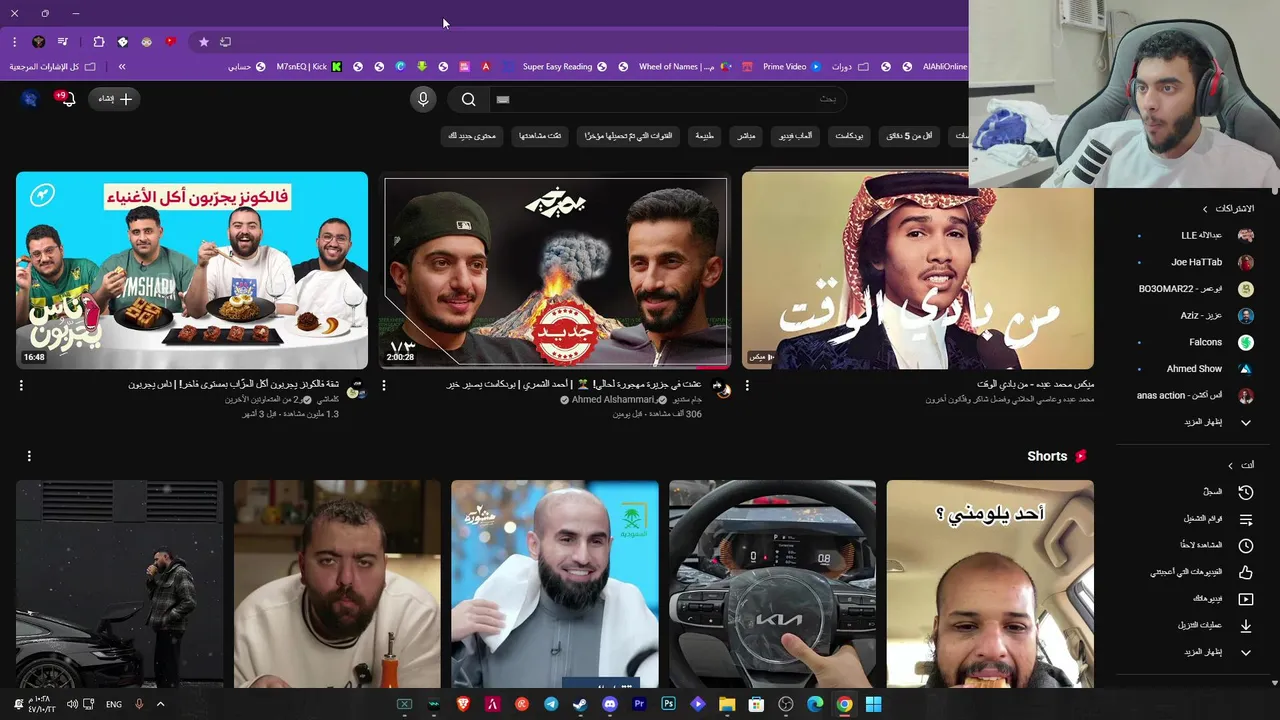The image size is (1280, 720).
Task: Open Shorts section options menu
Action: click(29, 456)
